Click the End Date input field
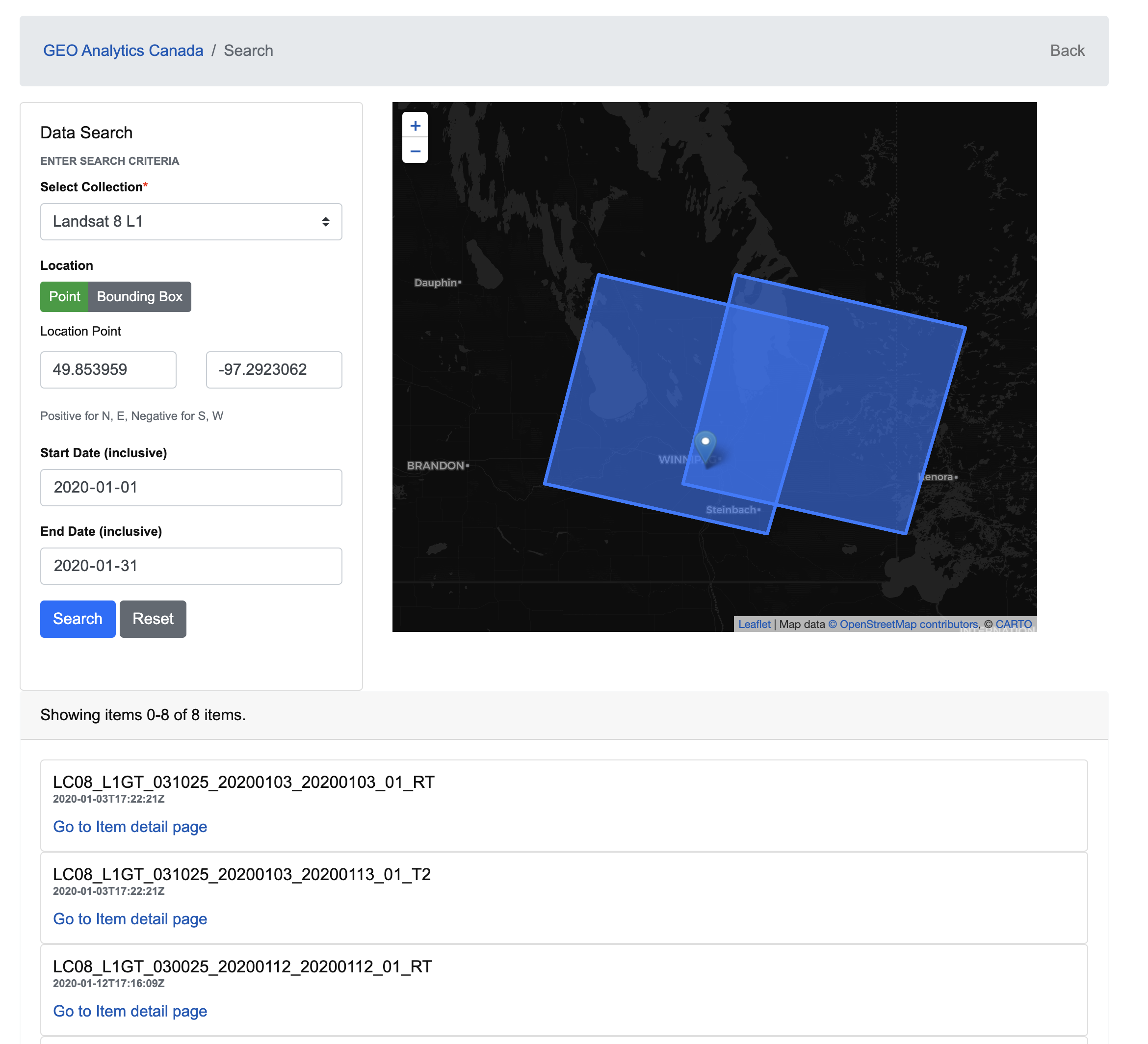 [191, 566]
